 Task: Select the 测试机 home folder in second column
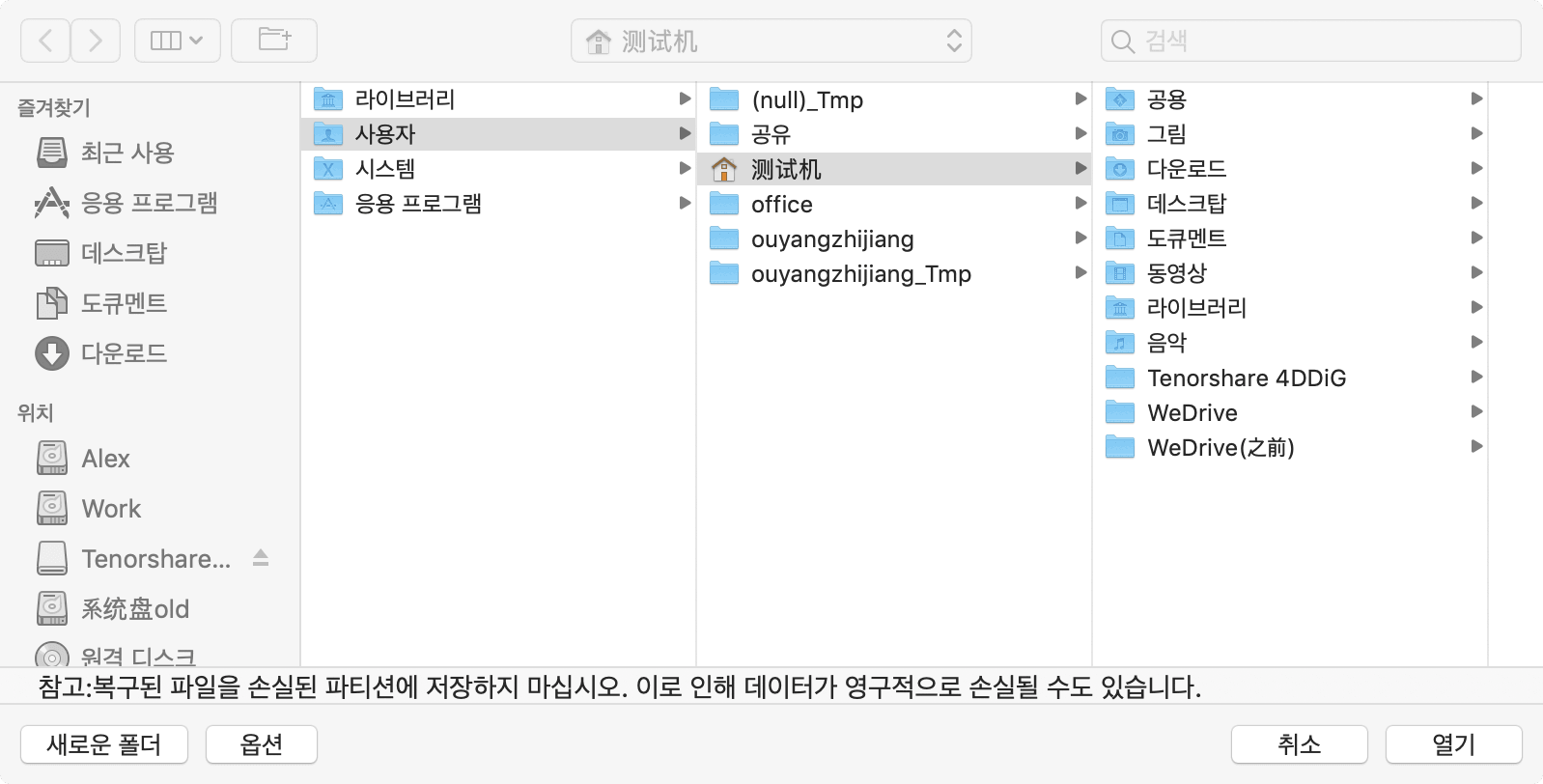click(894, 169)
